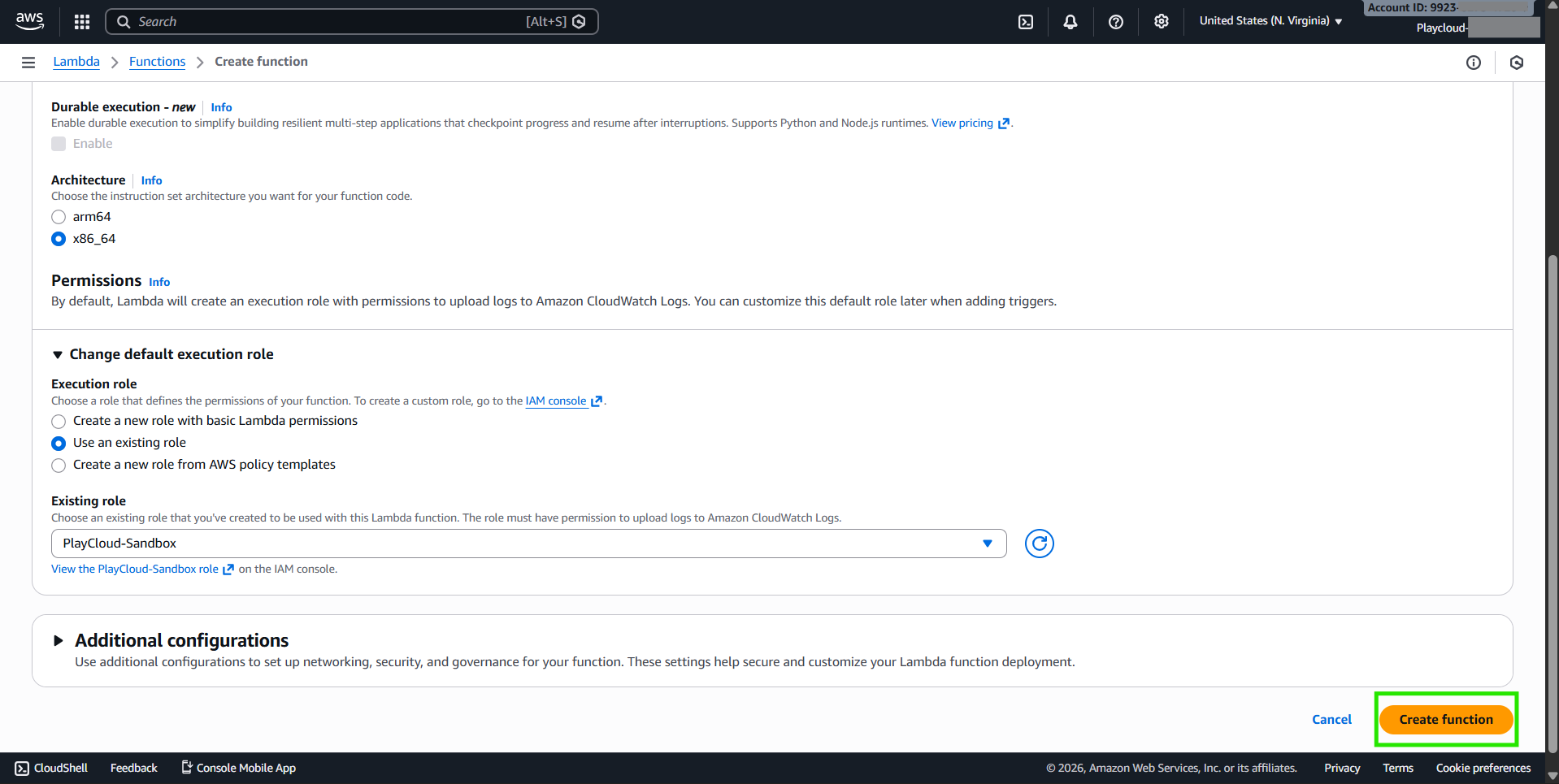Refresh the existing roles list
The width and height of the screenshot is (1559, 784).
point(1039,544)
